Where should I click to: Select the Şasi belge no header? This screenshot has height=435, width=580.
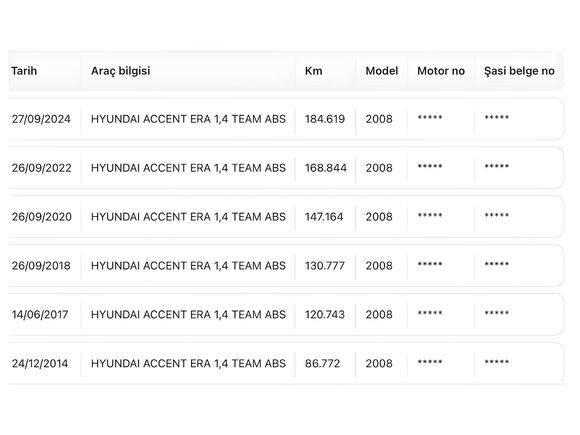click(519, 71)
